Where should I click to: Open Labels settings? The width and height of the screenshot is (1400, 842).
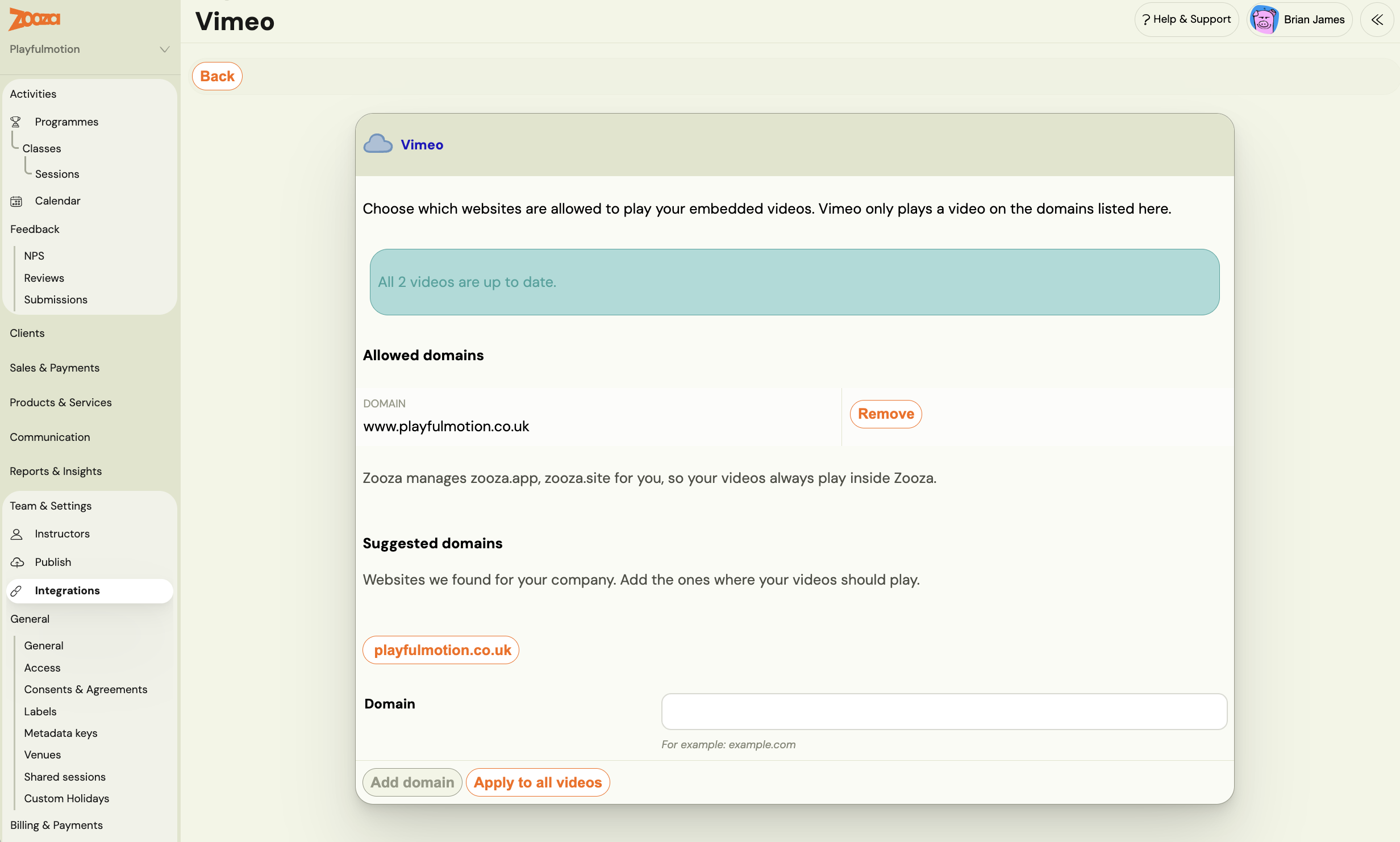(x=40, y=711)
